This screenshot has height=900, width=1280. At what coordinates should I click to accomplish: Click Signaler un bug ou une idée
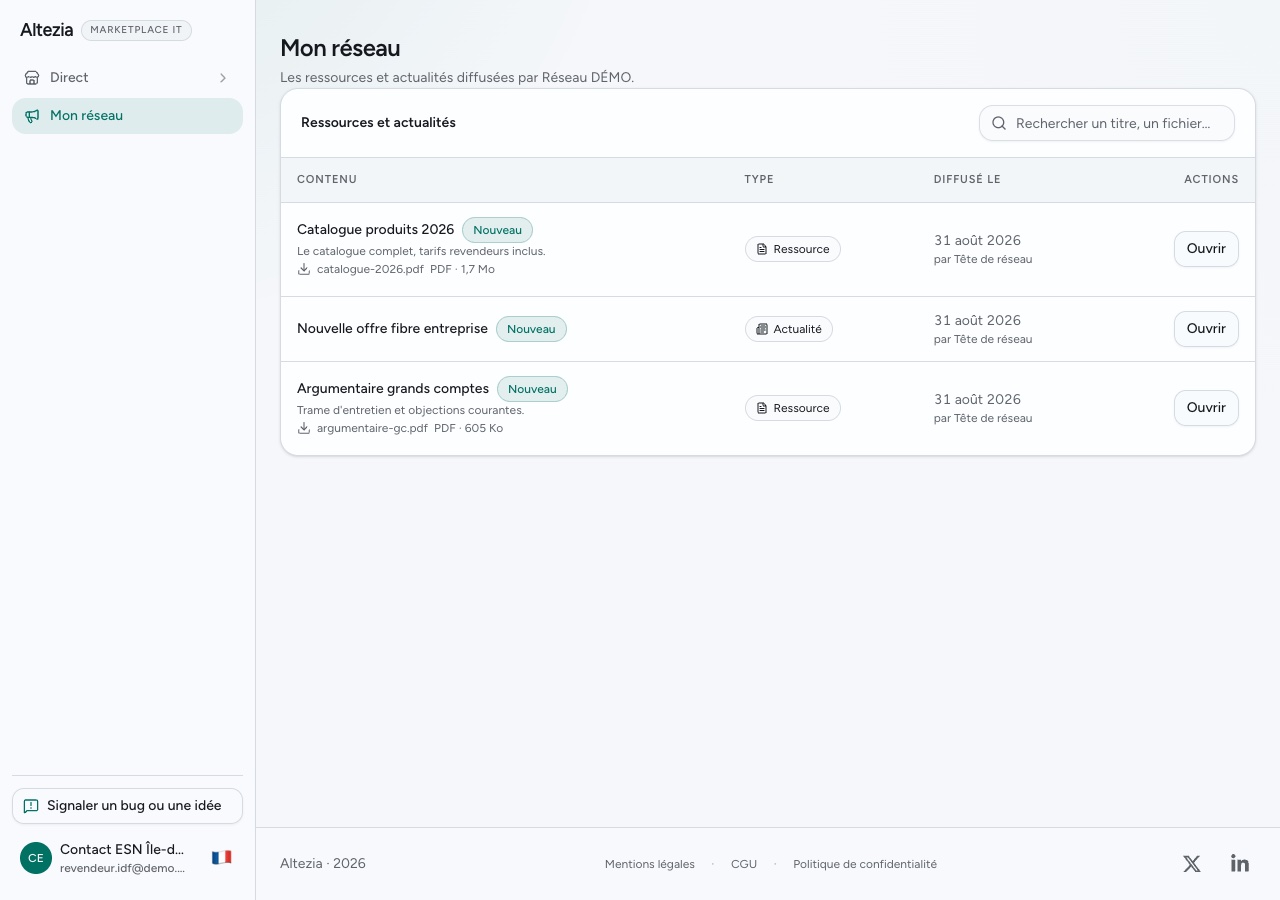point(127,806)
